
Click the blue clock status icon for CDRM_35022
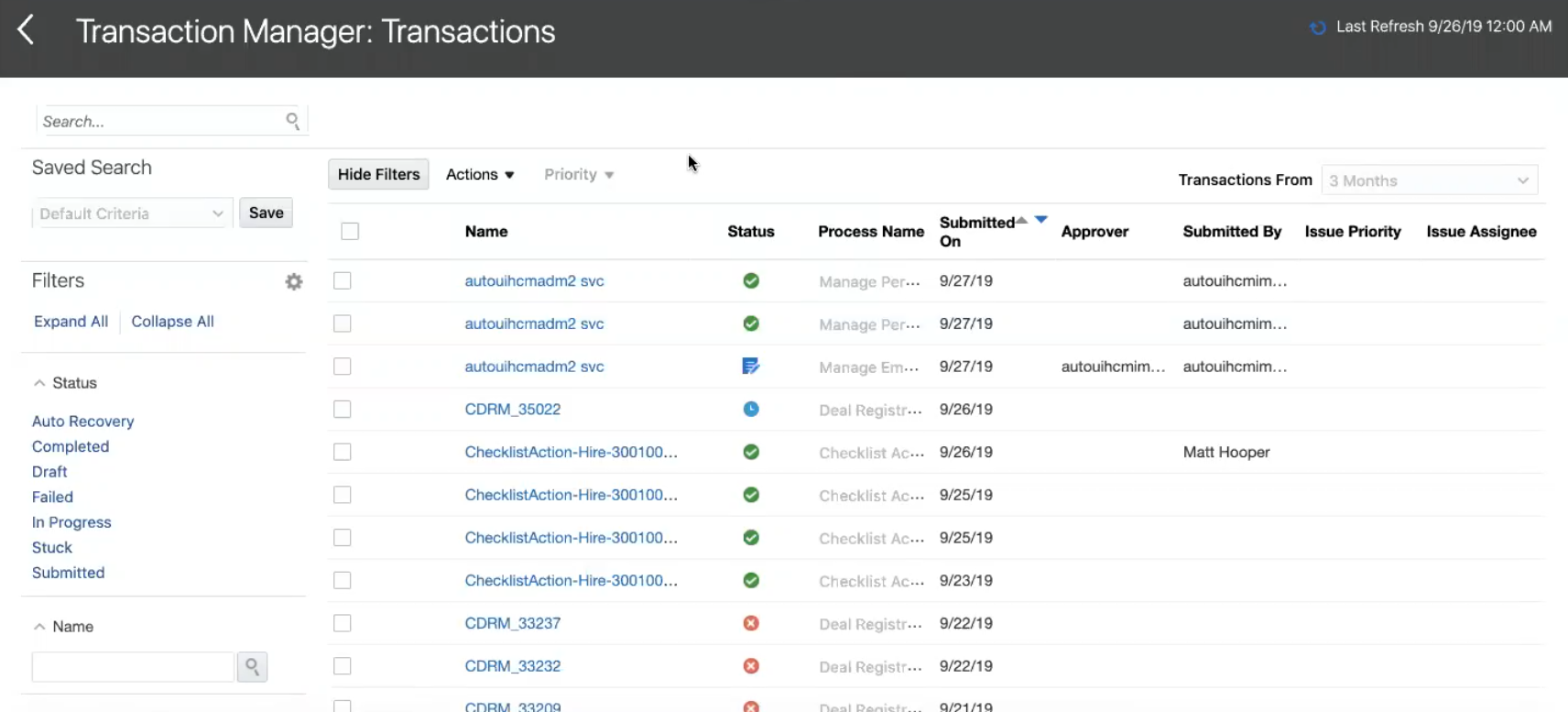point(751,410)
